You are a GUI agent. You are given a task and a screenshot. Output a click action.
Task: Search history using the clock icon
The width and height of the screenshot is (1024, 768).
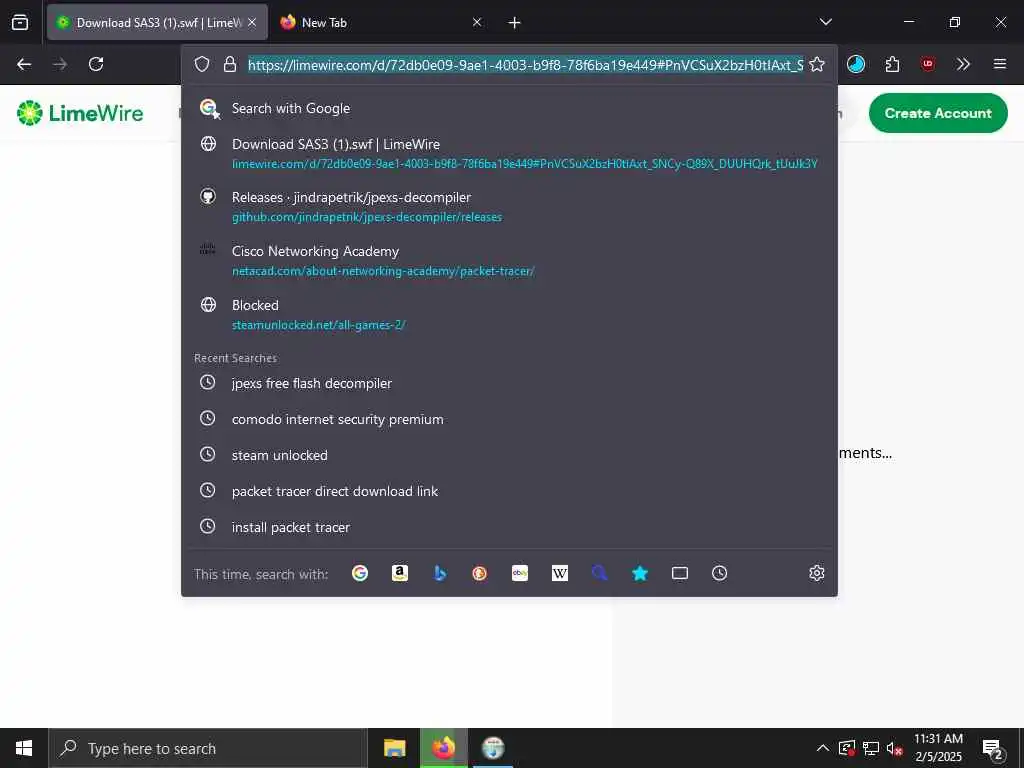tap(719, 573)
